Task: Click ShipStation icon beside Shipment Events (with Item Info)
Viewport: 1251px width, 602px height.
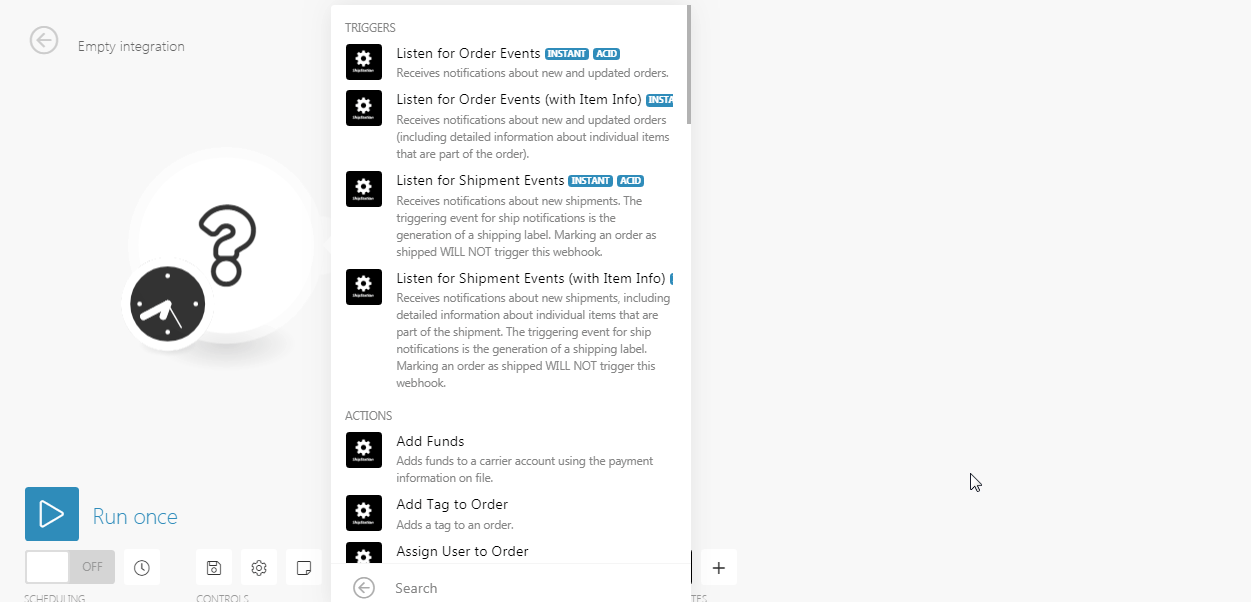Action: [x=364, y=287]
